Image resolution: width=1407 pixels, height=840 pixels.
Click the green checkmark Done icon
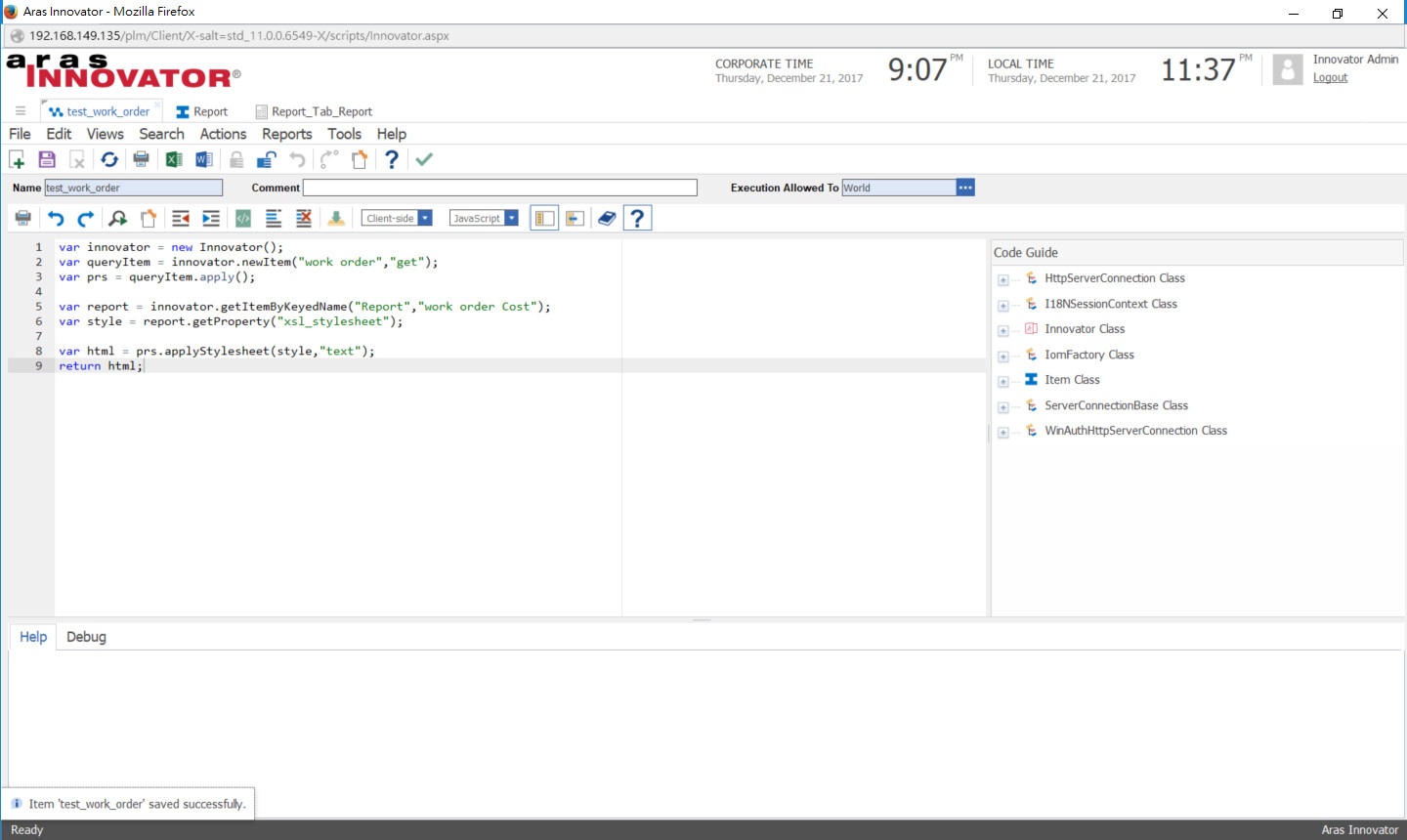click(424, 159)
